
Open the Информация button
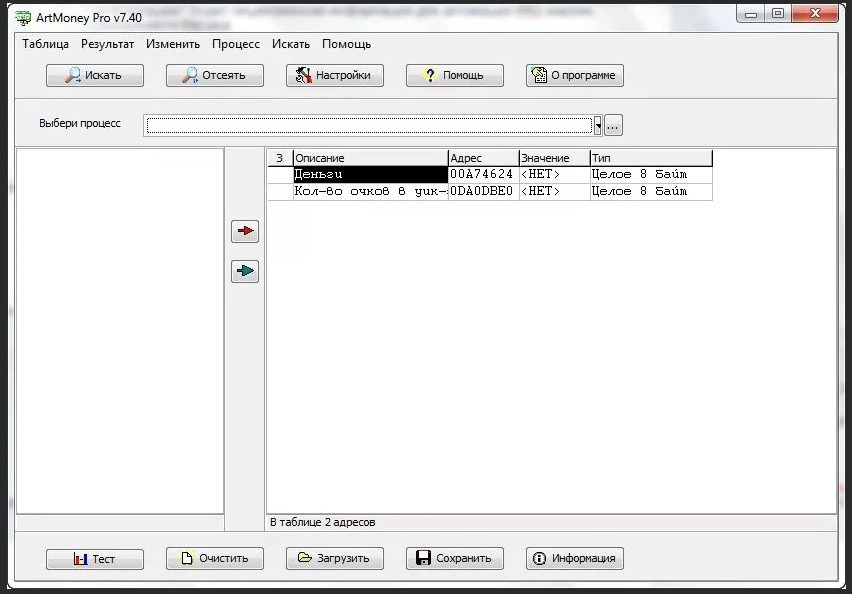(575, 558)
